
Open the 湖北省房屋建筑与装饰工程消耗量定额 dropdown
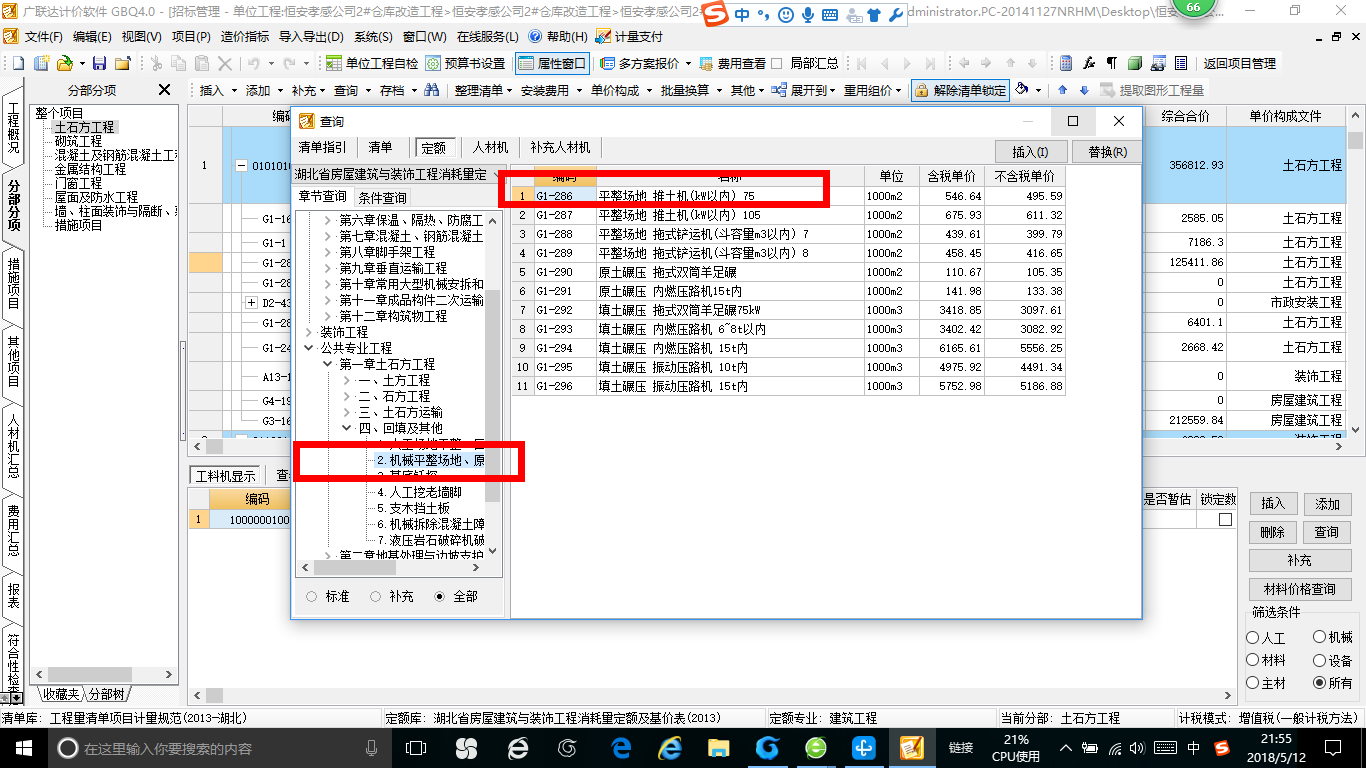point(400,174)
